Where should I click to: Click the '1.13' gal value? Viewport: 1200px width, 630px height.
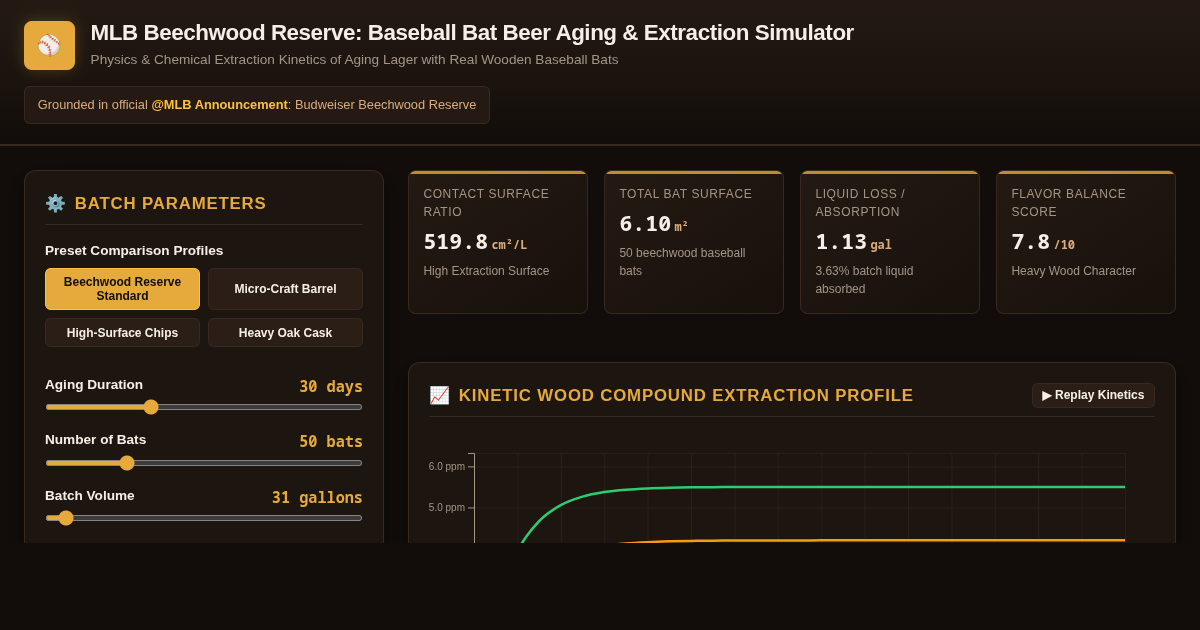pyautogui.click(x=841, y=242)
